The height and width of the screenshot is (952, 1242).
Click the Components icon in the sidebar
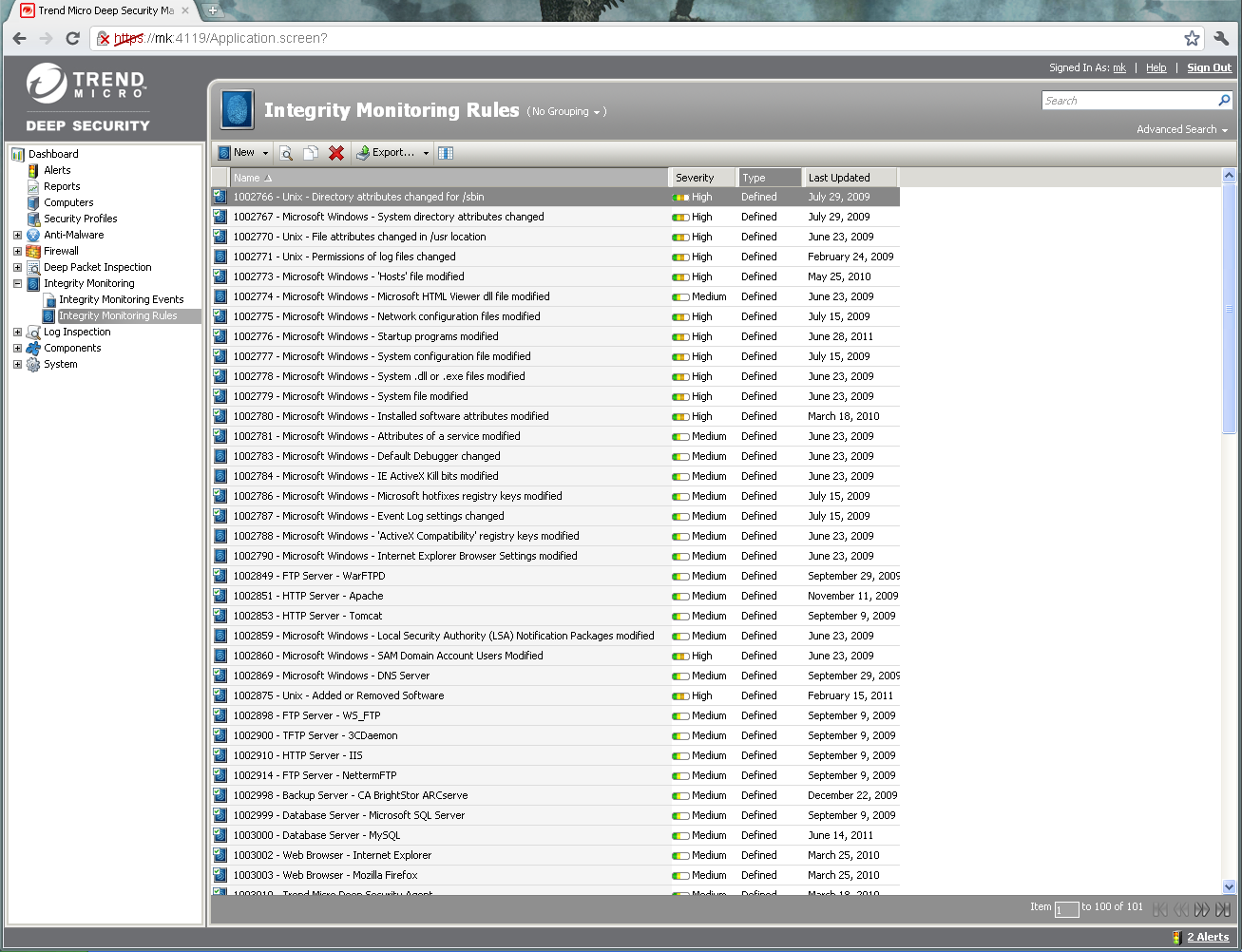point(33,348)
